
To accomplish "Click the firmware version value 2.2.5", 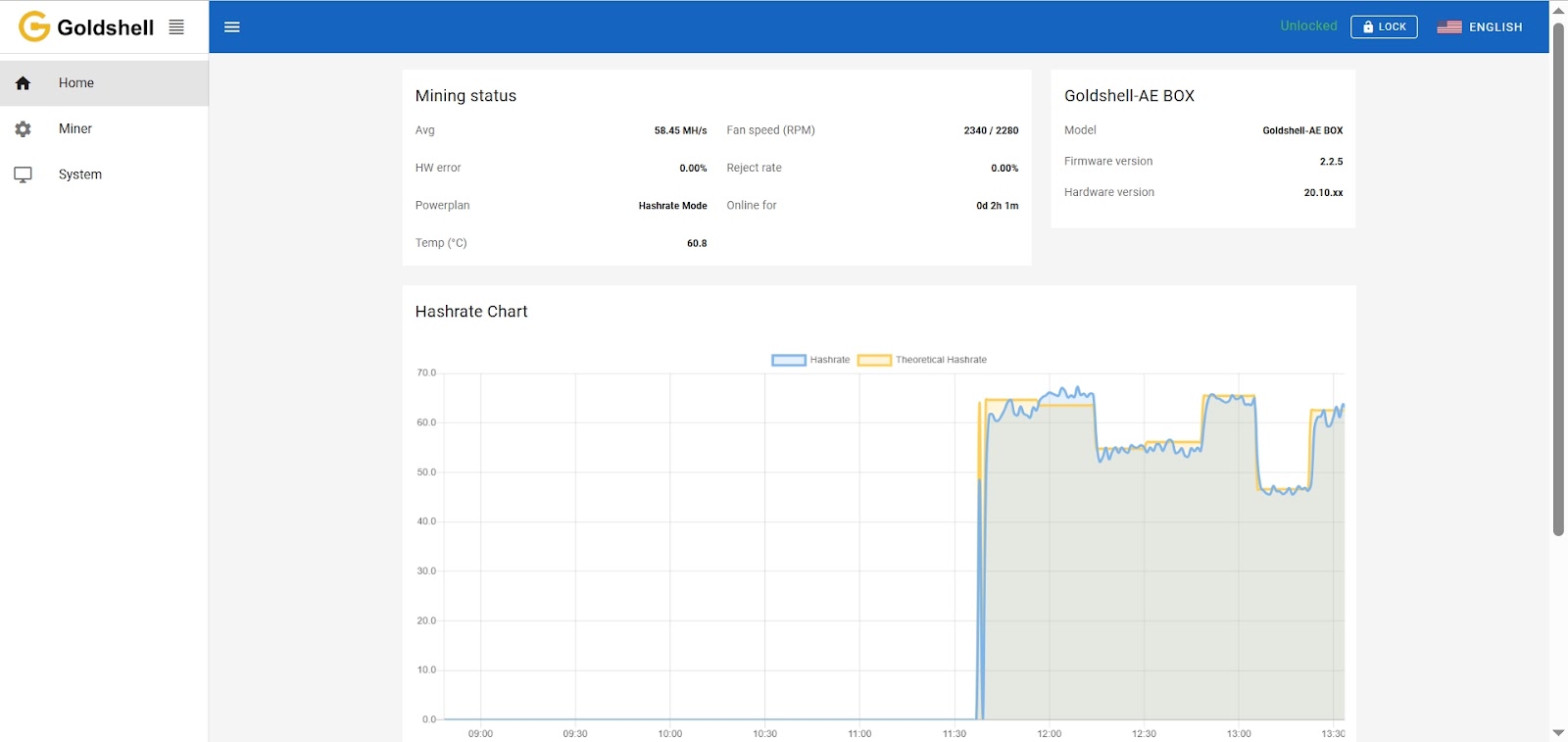I will [x=1331, y=162].
